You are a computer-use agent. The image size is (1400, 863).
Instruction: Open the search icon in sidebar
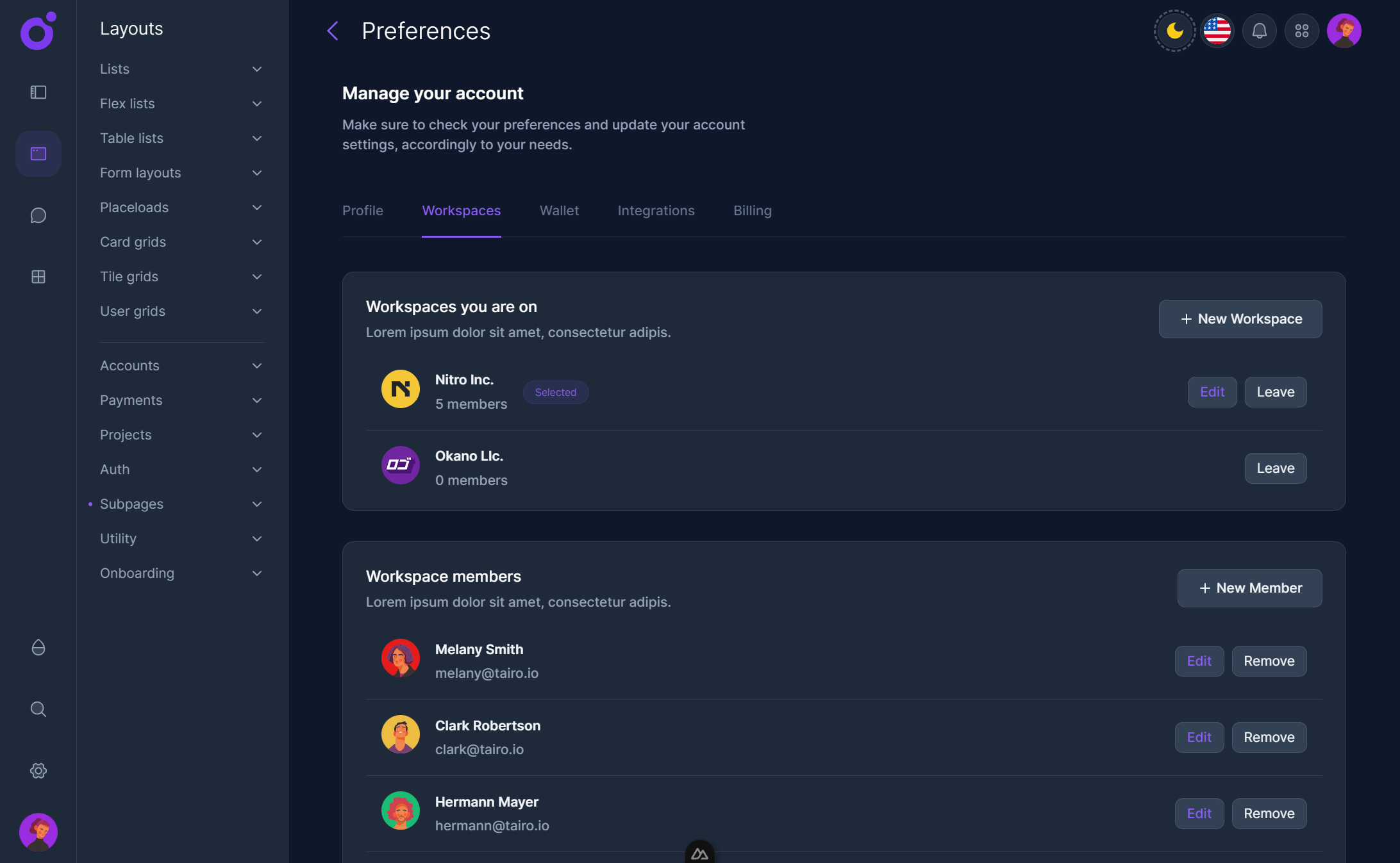point(38,709)
